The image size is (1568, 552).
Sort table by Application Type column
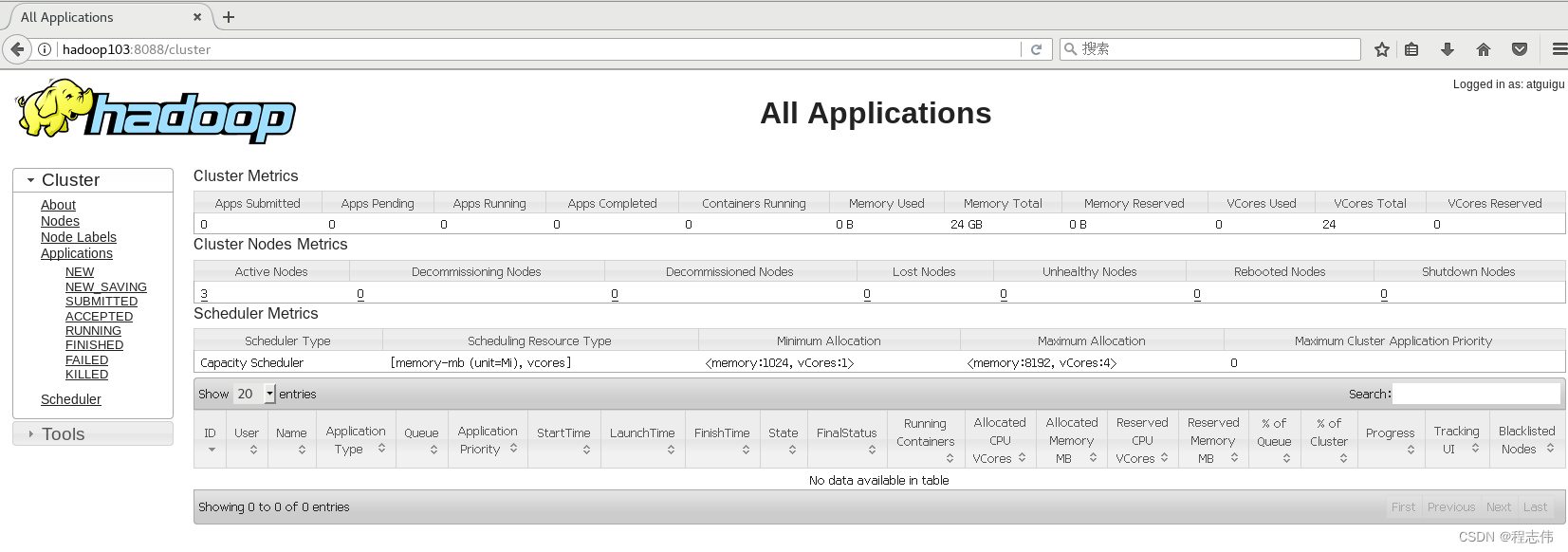(x=356, y=439)
